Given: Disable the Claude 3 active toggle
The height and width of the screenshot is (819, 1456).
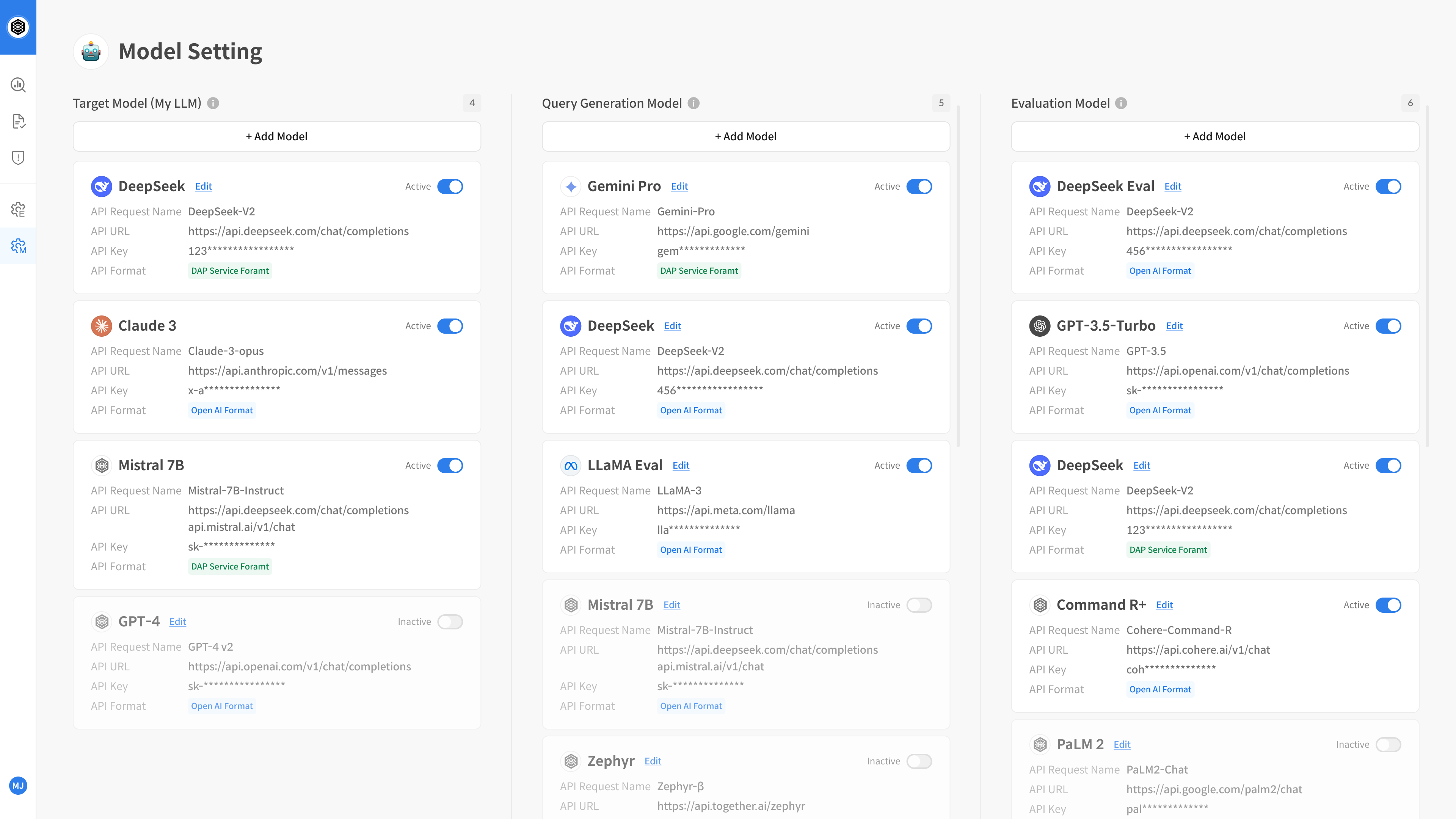Looking at the screenshot, I should point(450,326).
